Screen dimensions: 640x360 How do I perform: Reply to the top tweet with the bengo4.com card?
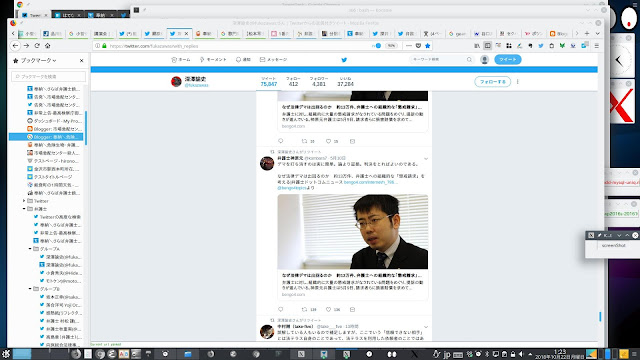click(280, 141)
